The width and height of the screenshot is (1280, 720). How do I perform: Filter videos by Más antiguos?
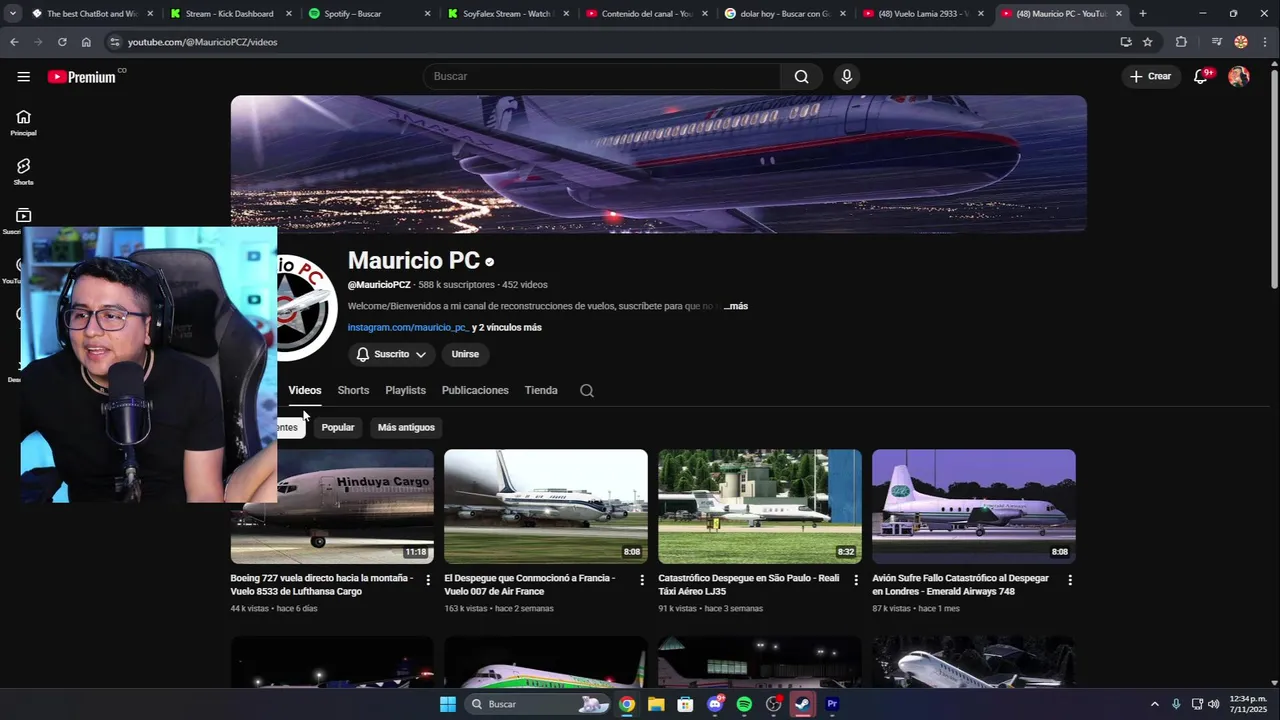point(406,427)
